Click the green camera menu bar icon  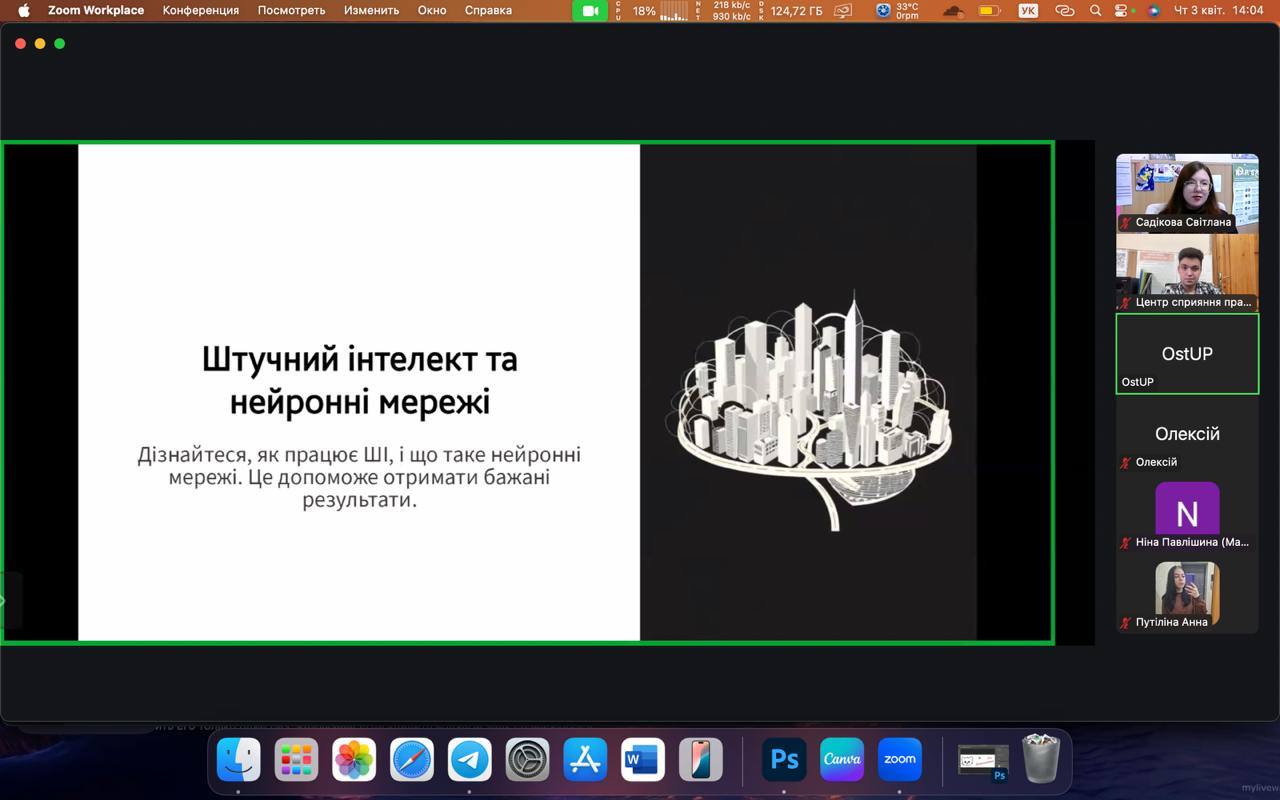(590, 11)
